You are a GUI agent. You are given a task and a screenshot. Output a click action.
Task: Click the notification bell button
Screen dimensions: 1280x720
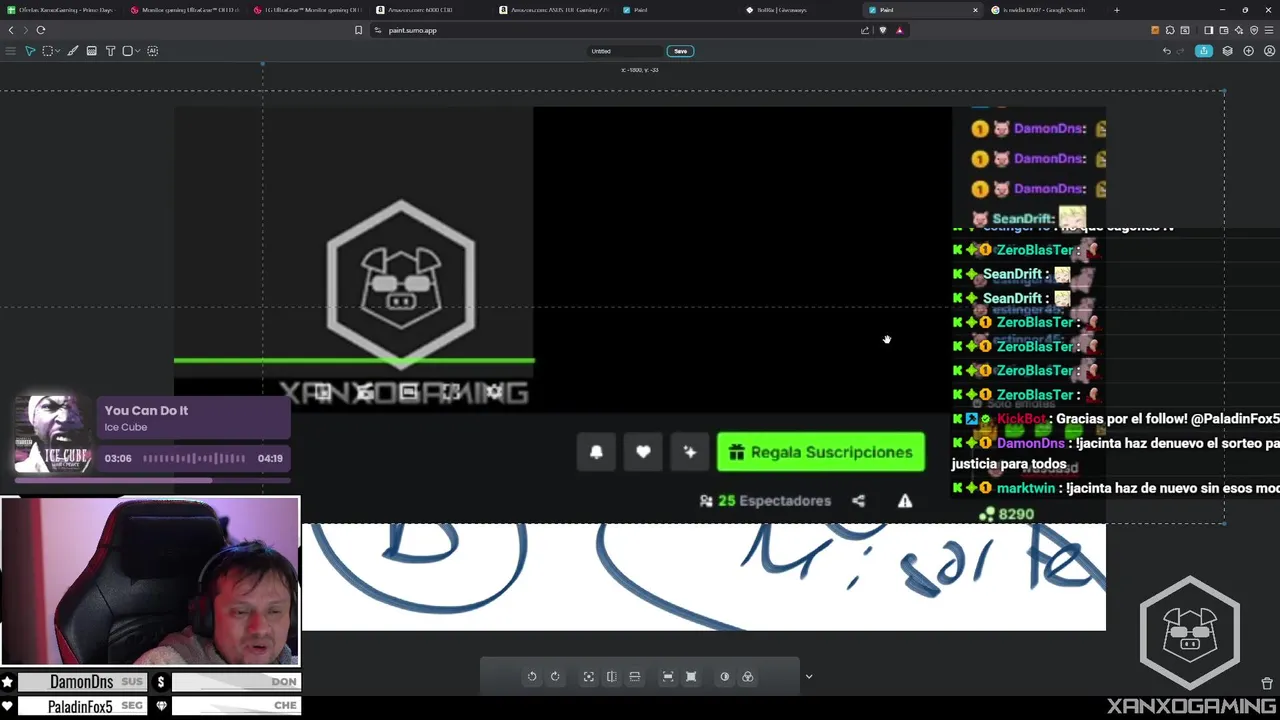click(596, 452)
